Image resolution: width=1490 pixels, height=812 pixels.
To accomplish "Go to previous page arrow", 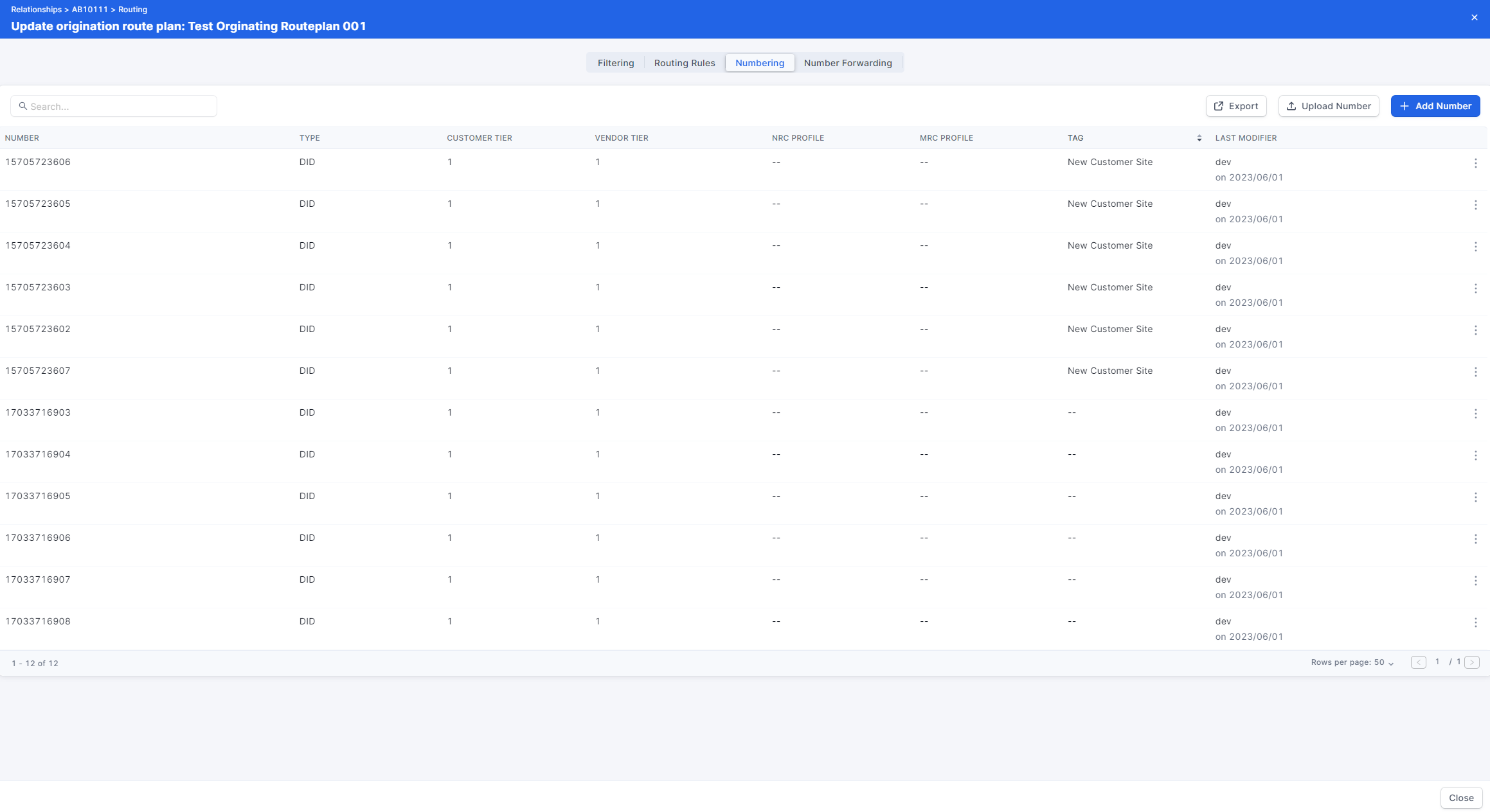I will [1418, 662].
